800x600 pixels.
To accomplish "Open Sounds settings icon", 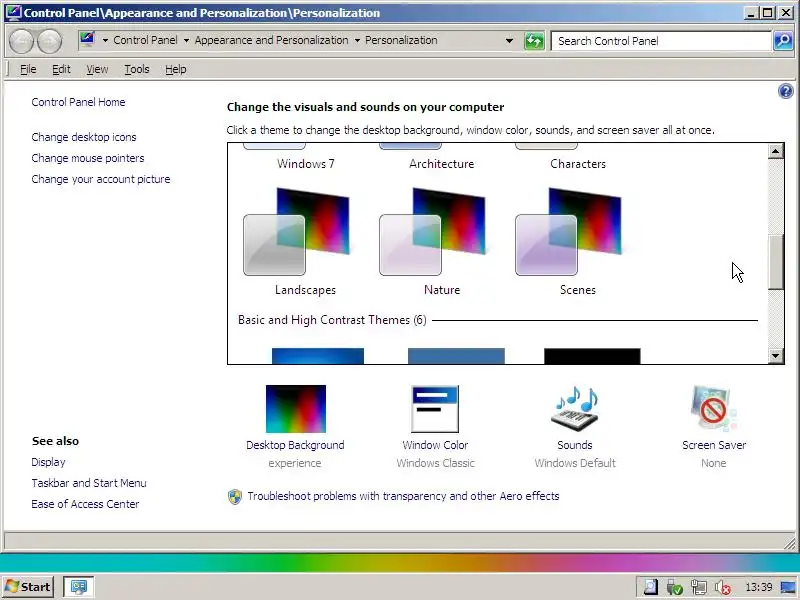I will (x=575, y=409).
